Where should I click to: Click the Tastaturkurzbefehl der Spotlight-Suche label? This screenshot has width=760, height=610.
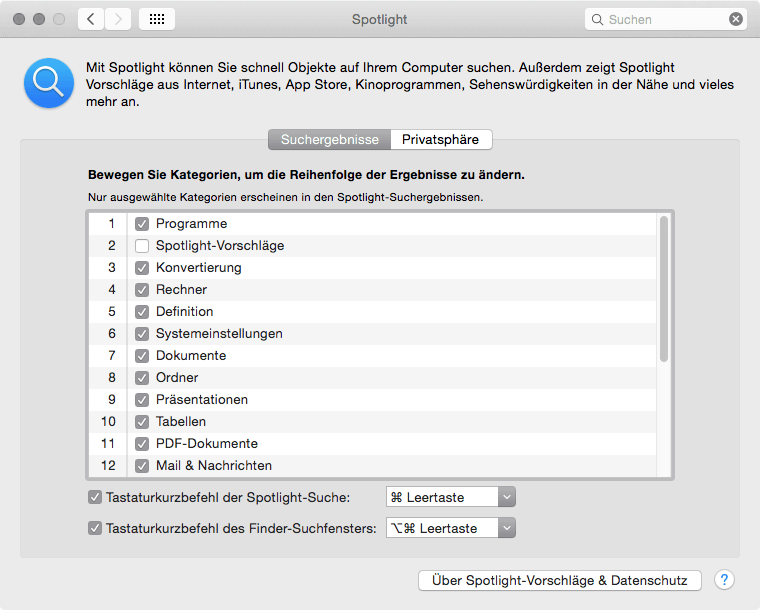click(x=228, y=498)
